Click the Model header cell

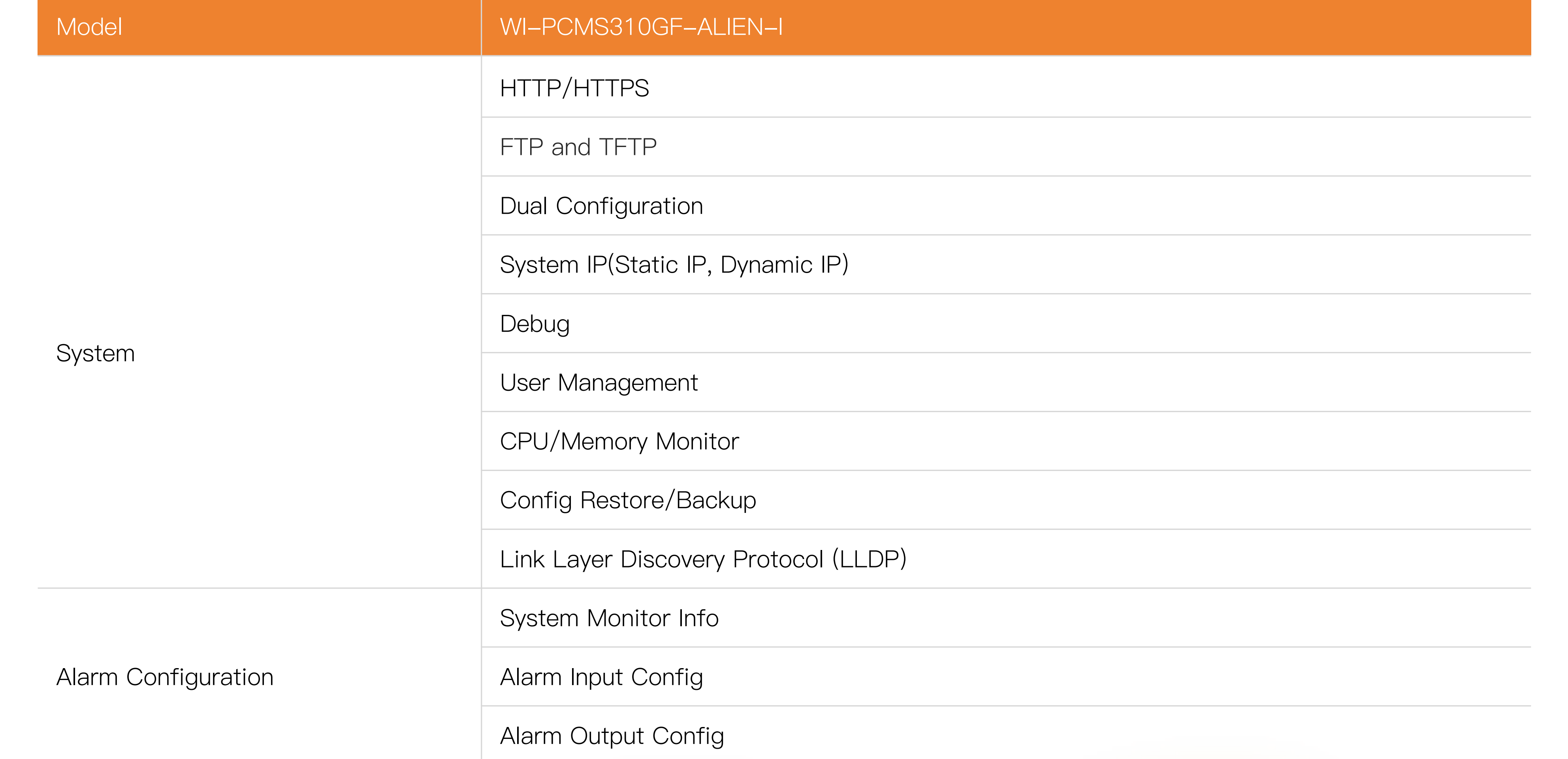(89, 27)
